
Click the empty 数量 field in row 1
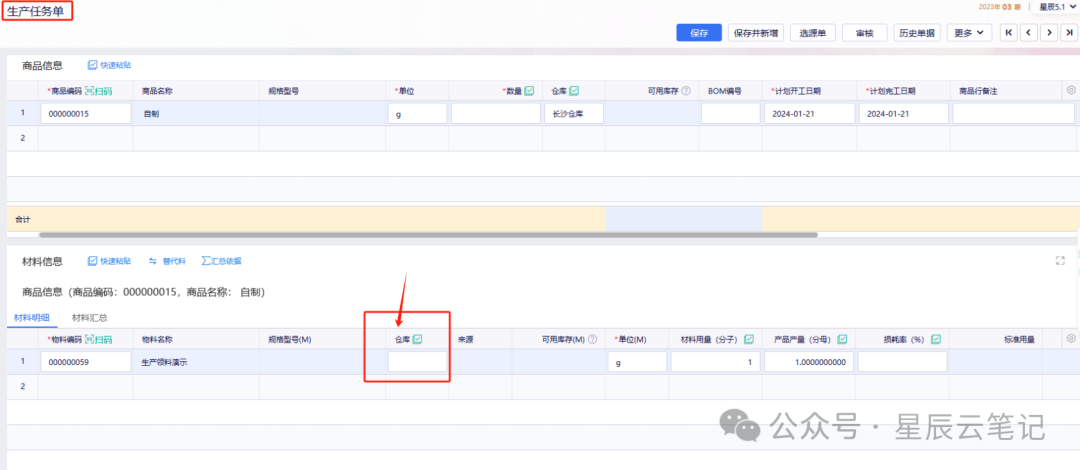[496, 114]
